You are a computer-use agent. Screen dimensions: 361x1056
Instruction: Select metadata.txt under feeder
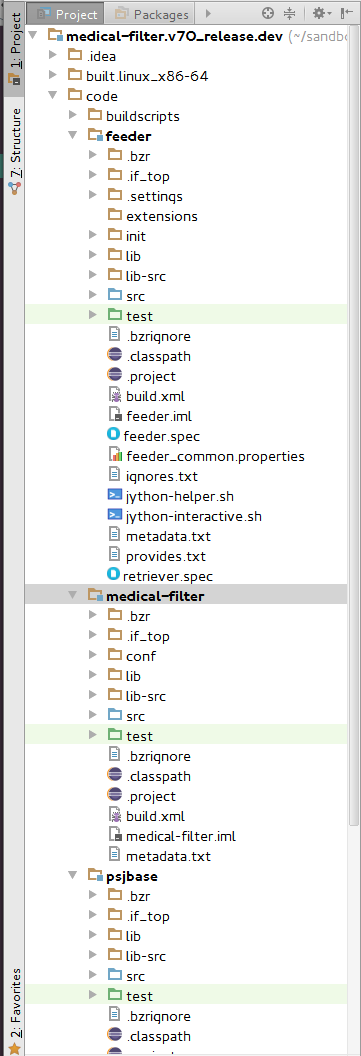coord(168,536)
